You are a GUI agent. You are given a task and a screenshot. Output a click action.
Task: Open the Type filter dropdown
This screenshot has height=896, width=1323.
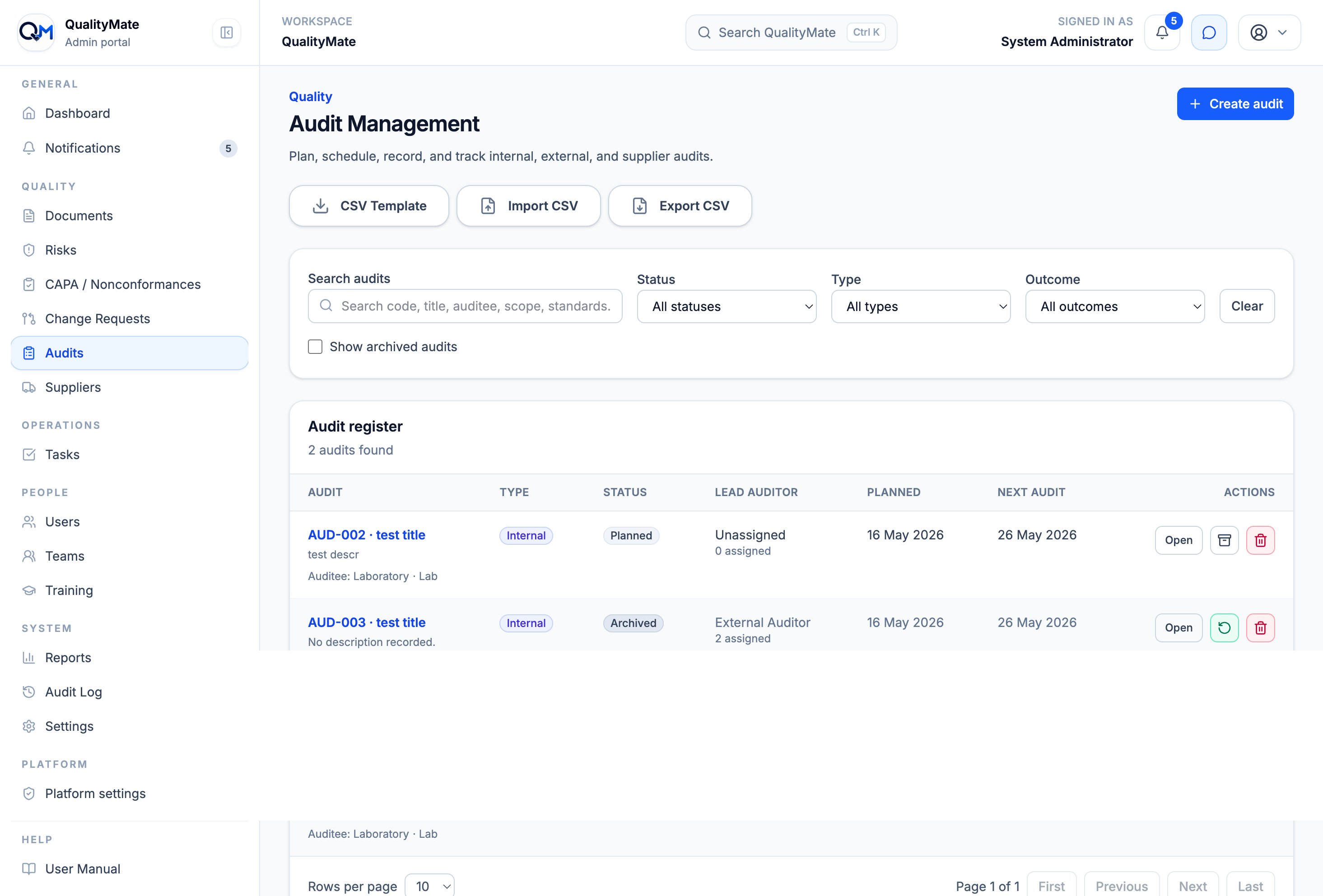921,306
